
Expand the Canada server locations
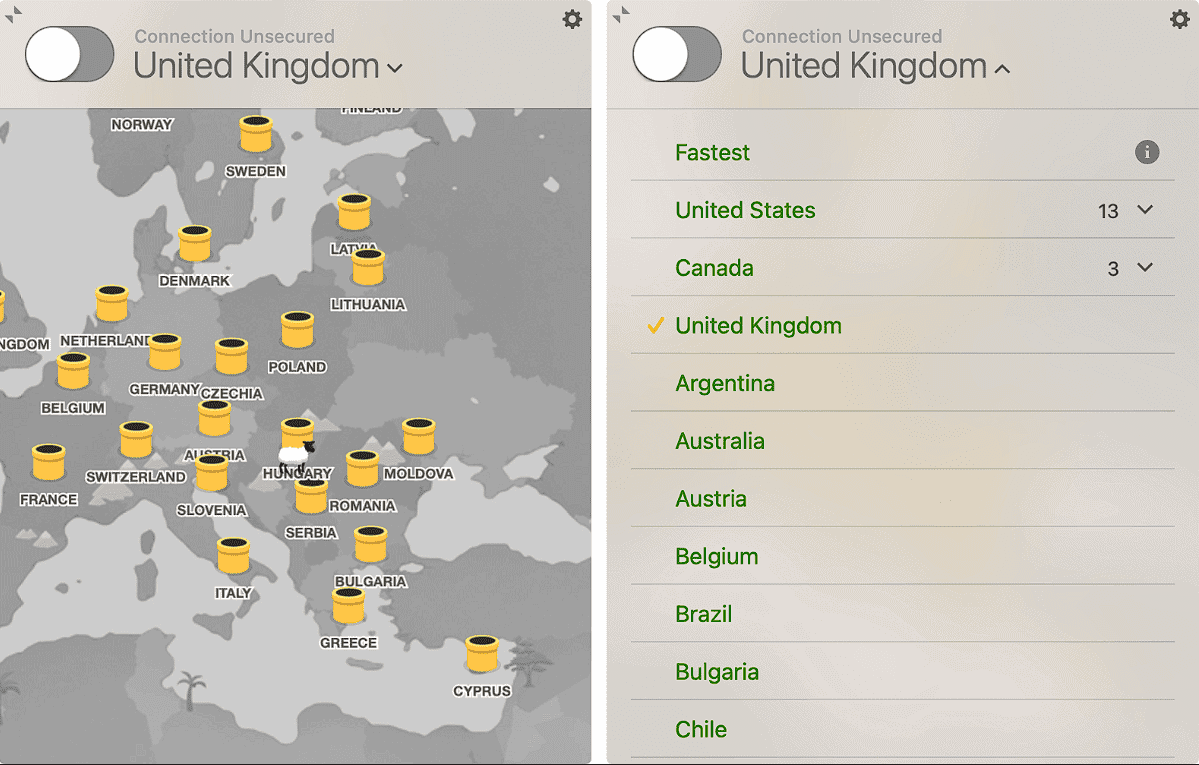point(1146,268)
